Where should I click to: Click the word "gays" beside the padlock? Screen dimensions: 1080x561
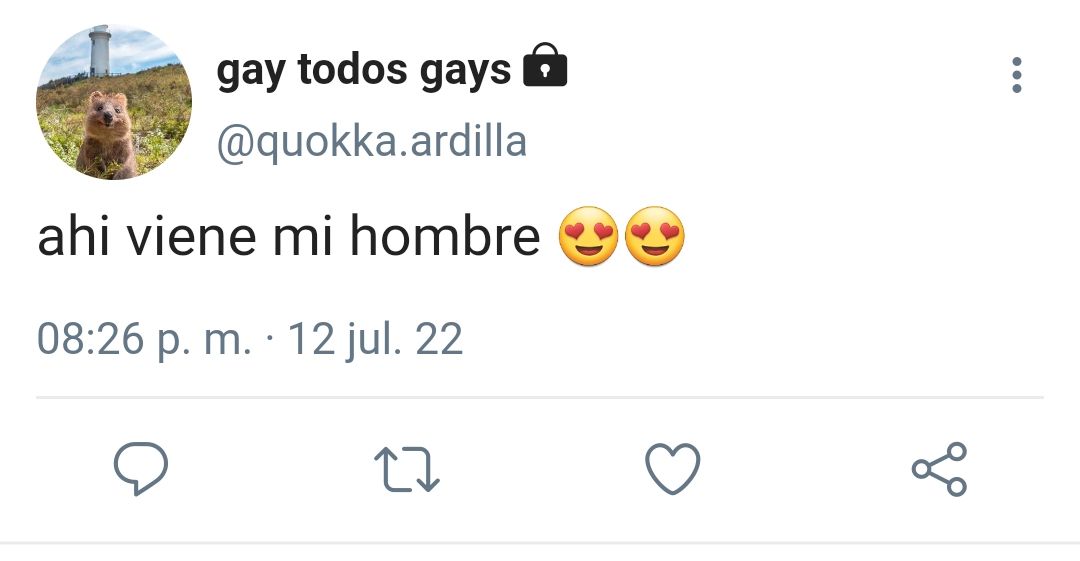[466, 72]
